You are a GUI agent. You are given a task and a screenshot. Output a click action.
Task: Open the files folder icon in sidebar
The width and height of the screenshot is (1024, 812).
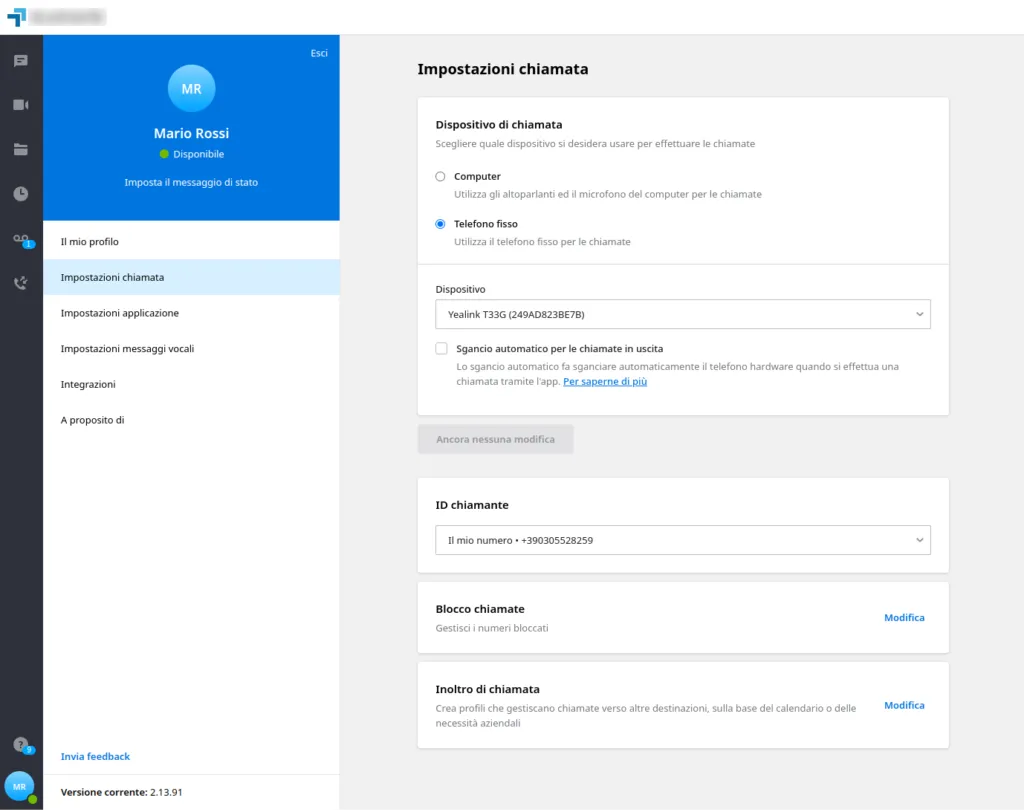click(x=21, y=150)
